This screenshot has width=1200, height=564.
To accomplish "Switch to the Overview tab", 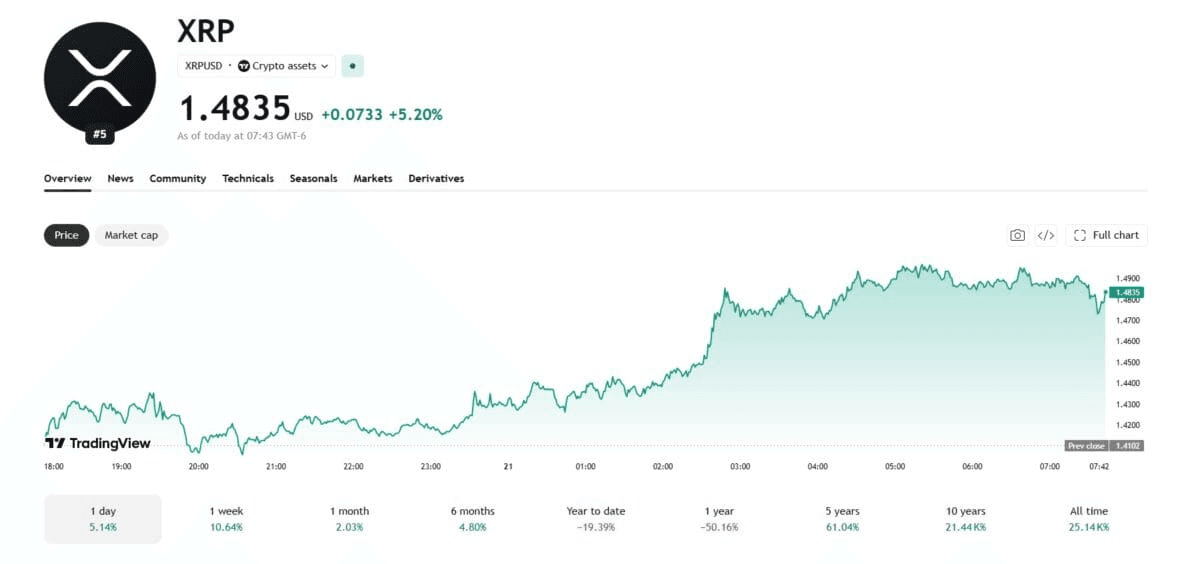I will pyautogui.click(x=68, y=178).
